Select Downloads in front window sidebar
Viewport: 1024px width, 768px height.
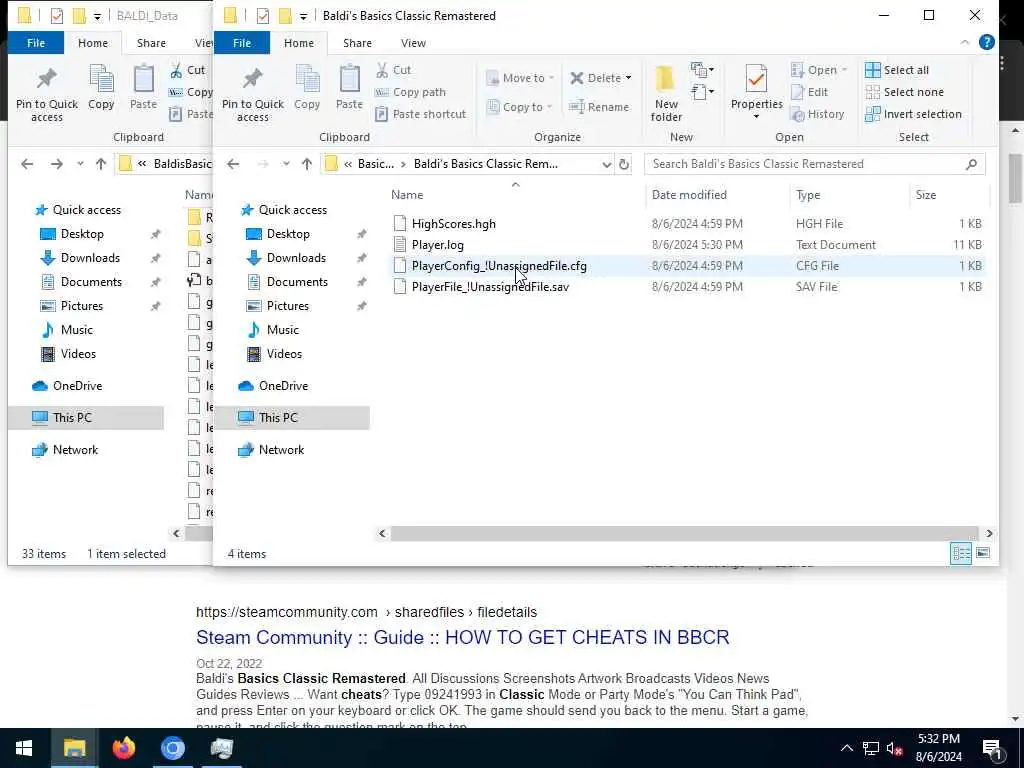coord(296,257)
